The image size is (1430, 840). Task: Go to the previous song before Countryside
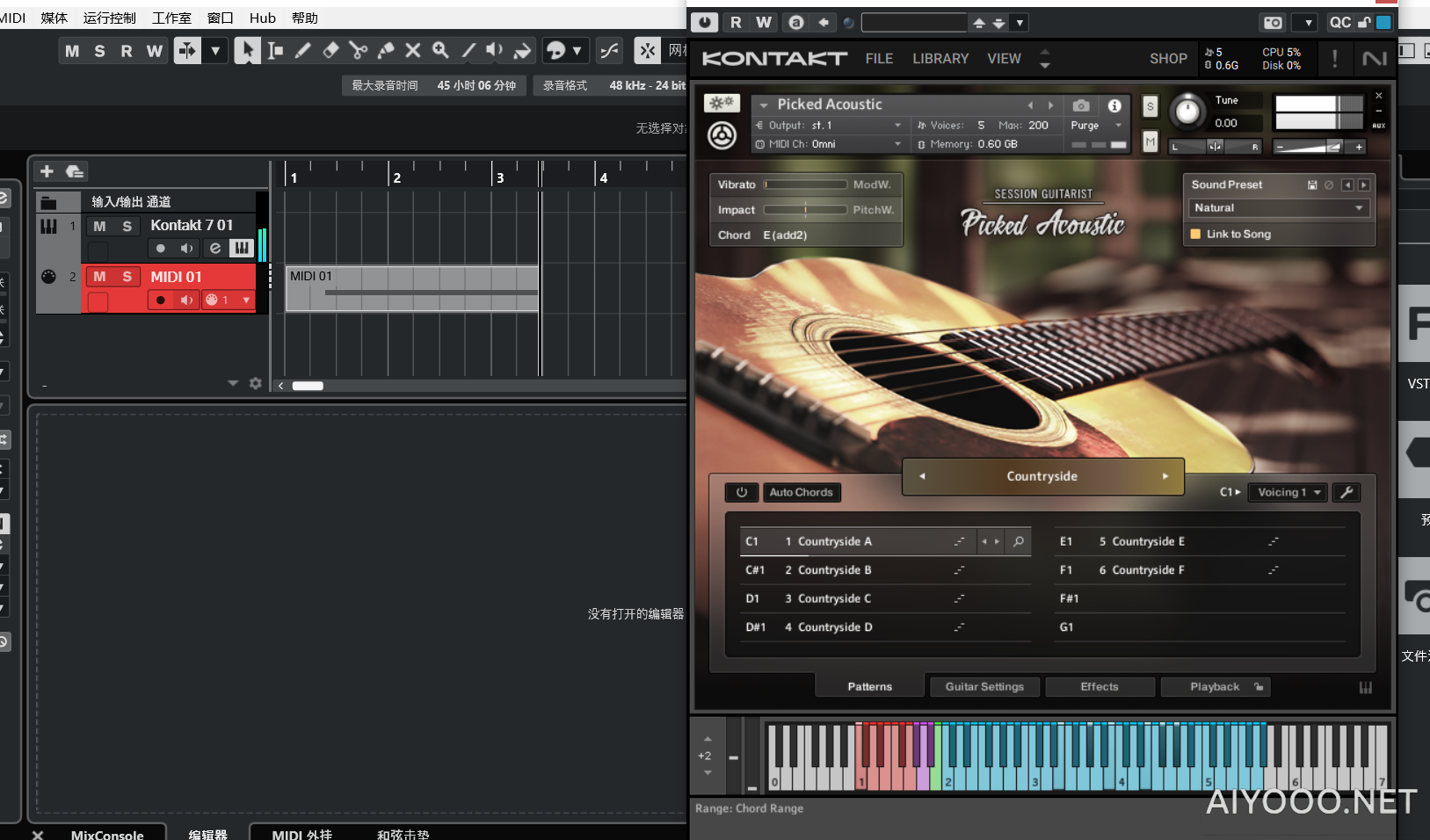coord(922,476)
